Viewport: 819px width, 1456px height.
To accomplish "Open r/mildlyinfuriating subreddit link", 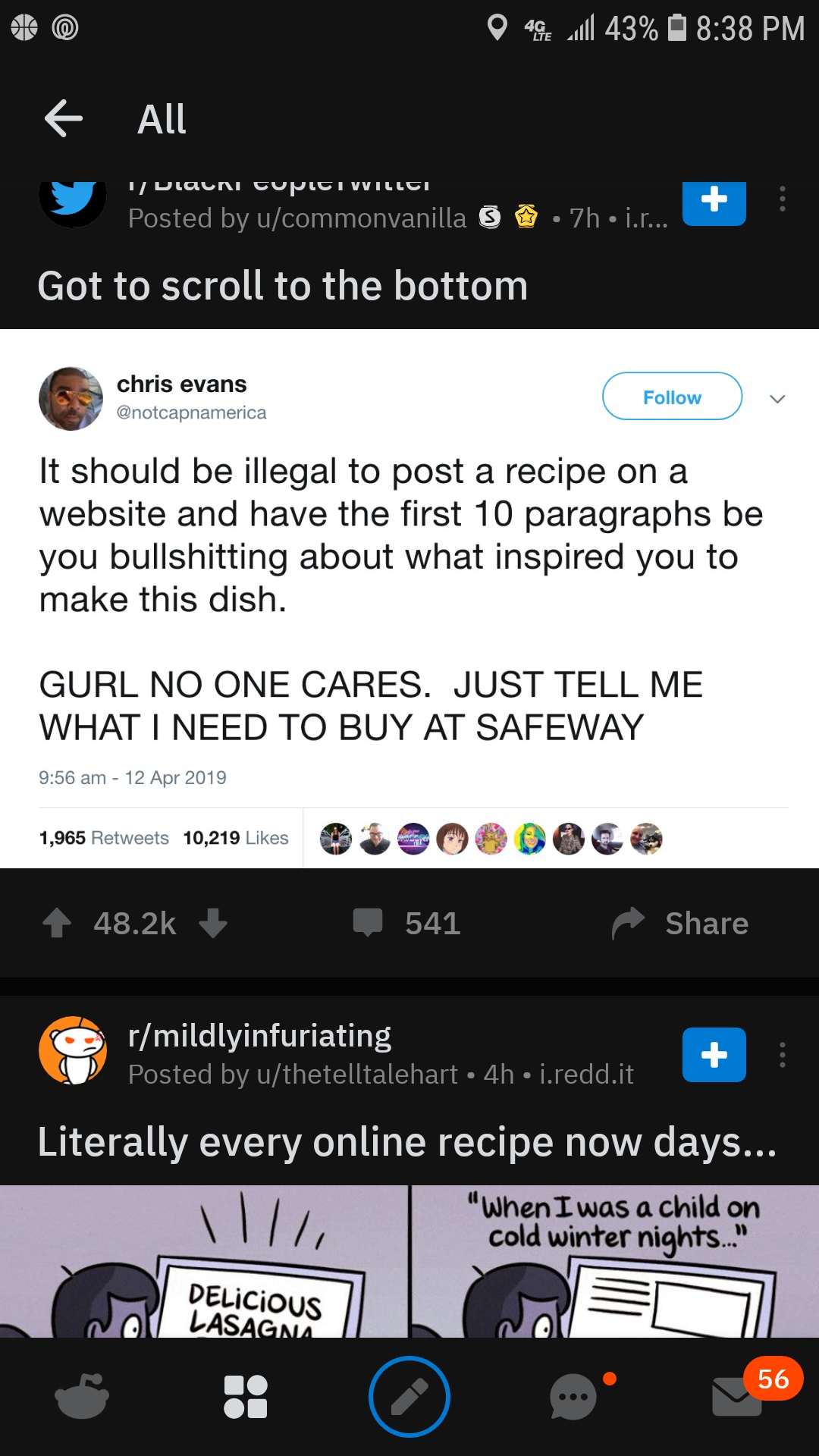I will [259, 1036].
